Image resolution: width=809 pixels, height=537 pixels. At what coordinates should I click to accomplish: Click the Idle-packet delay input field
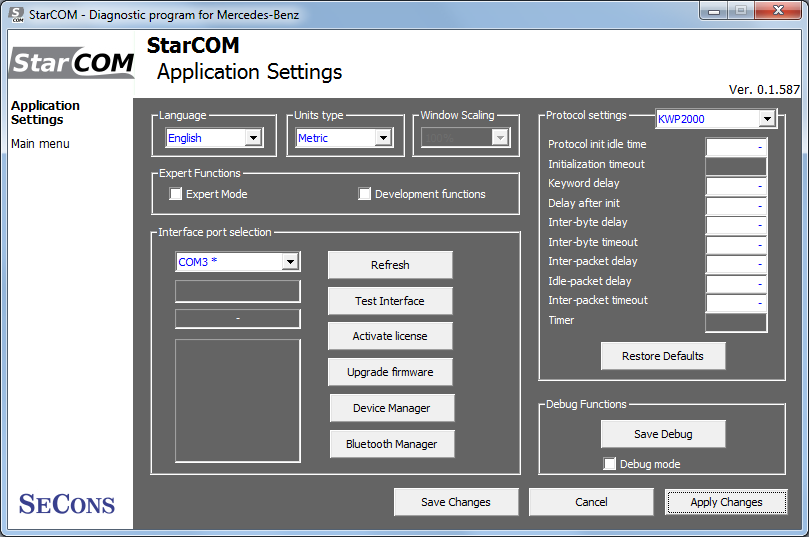[736, 284]
